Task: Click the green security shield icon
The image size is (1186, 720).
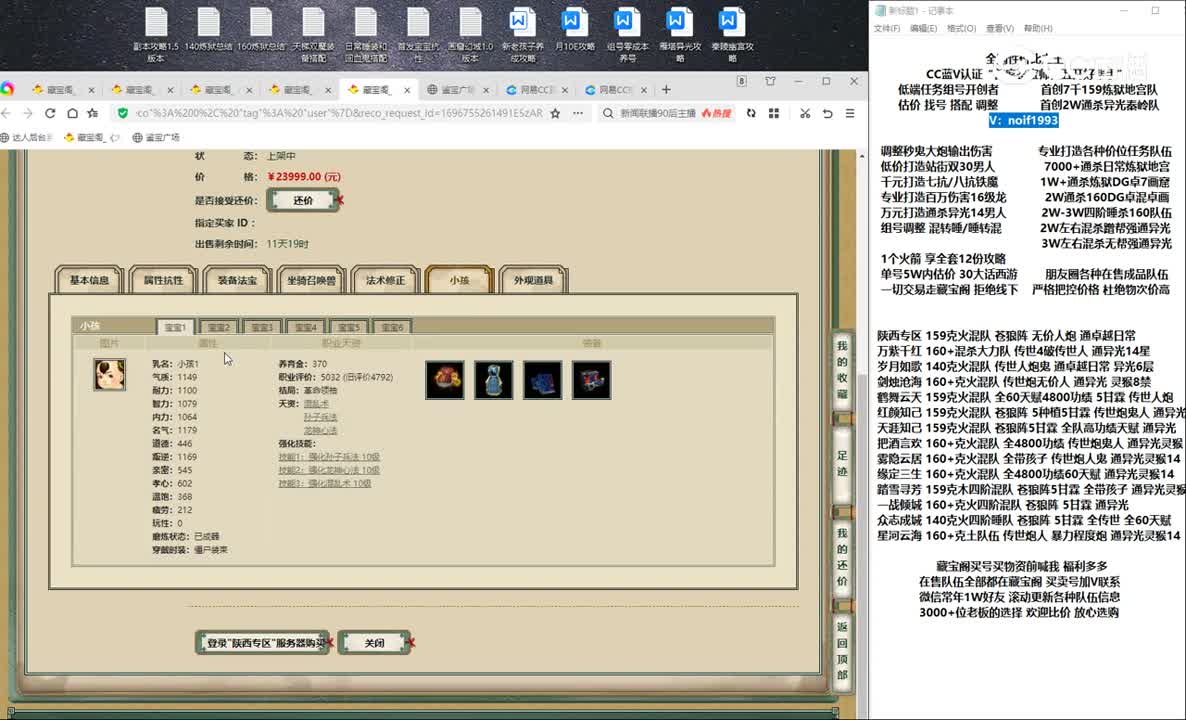Action: coord(123,113)
